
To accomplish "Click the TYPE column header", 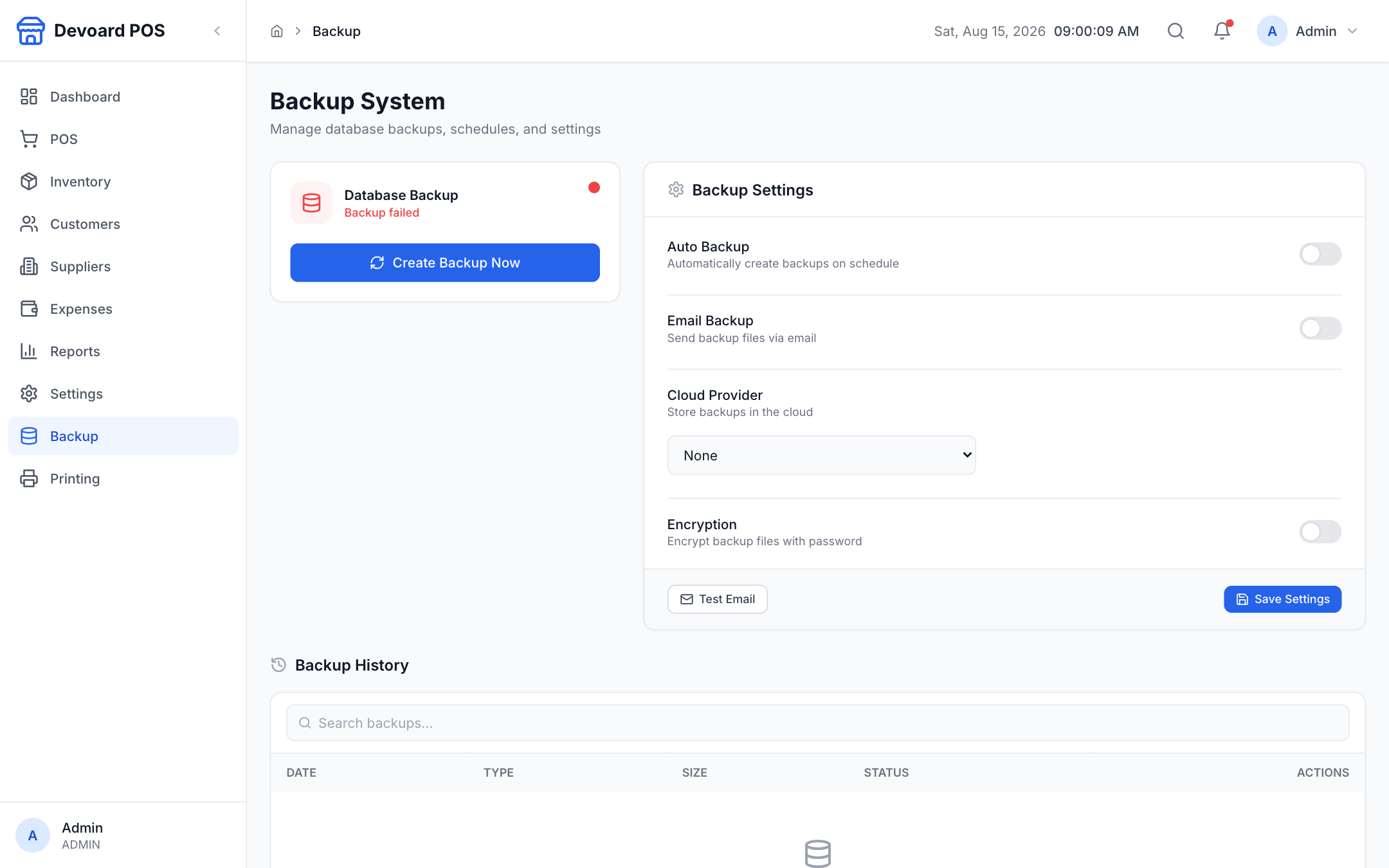I will [x=498, y=773].
